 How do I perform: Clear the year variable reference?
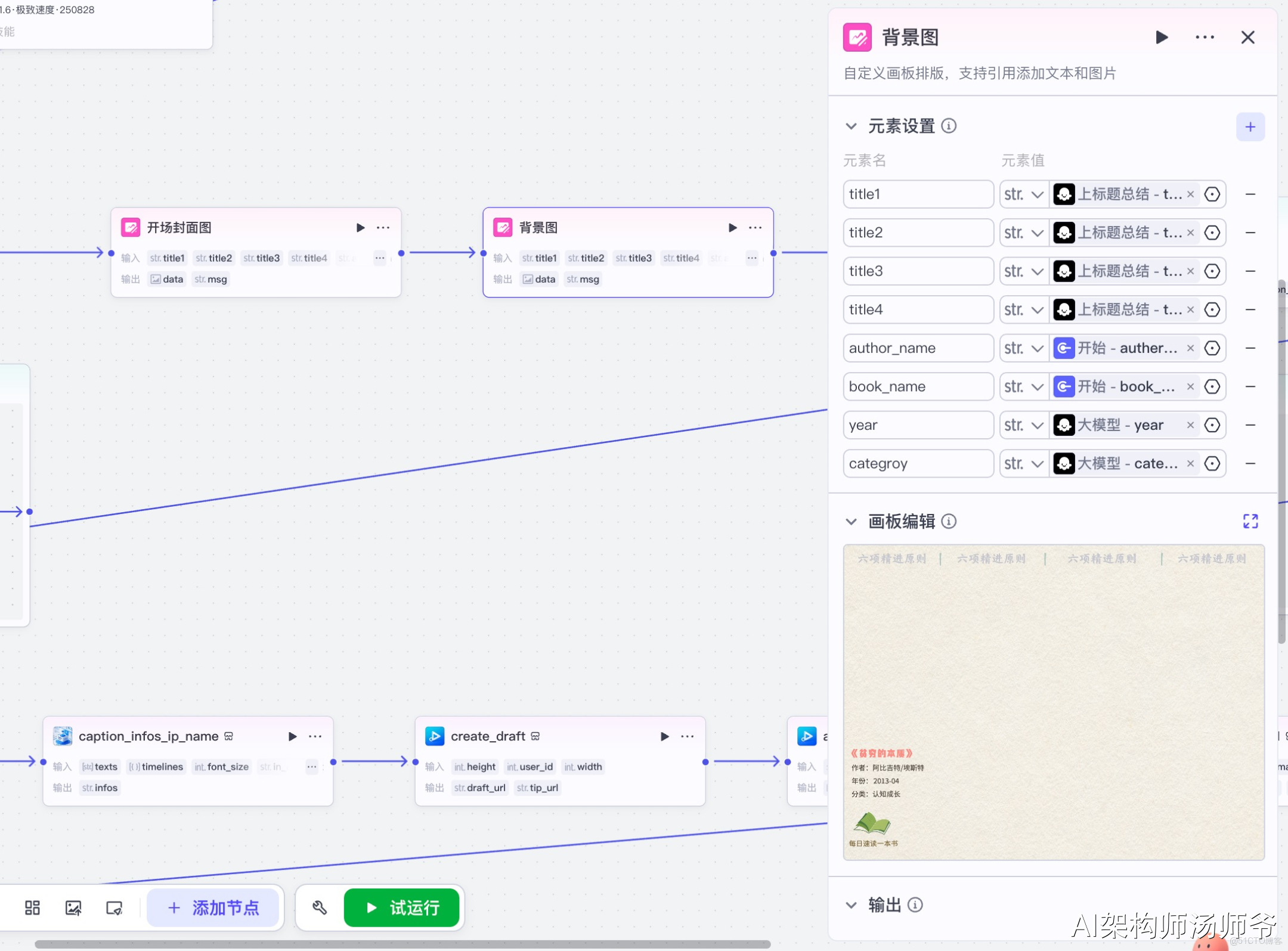(1190, 425)
